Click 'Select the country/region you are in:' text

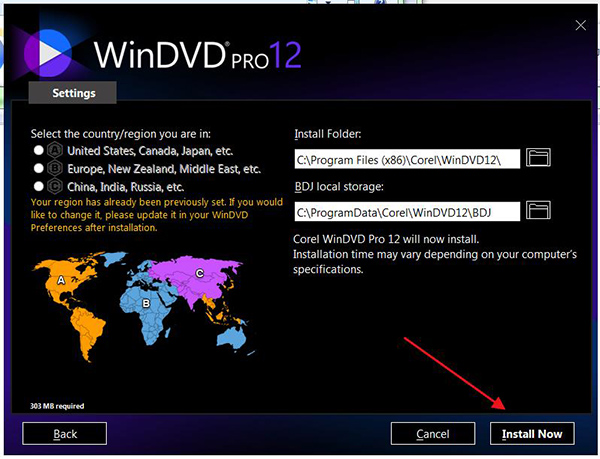pos(121,134)
